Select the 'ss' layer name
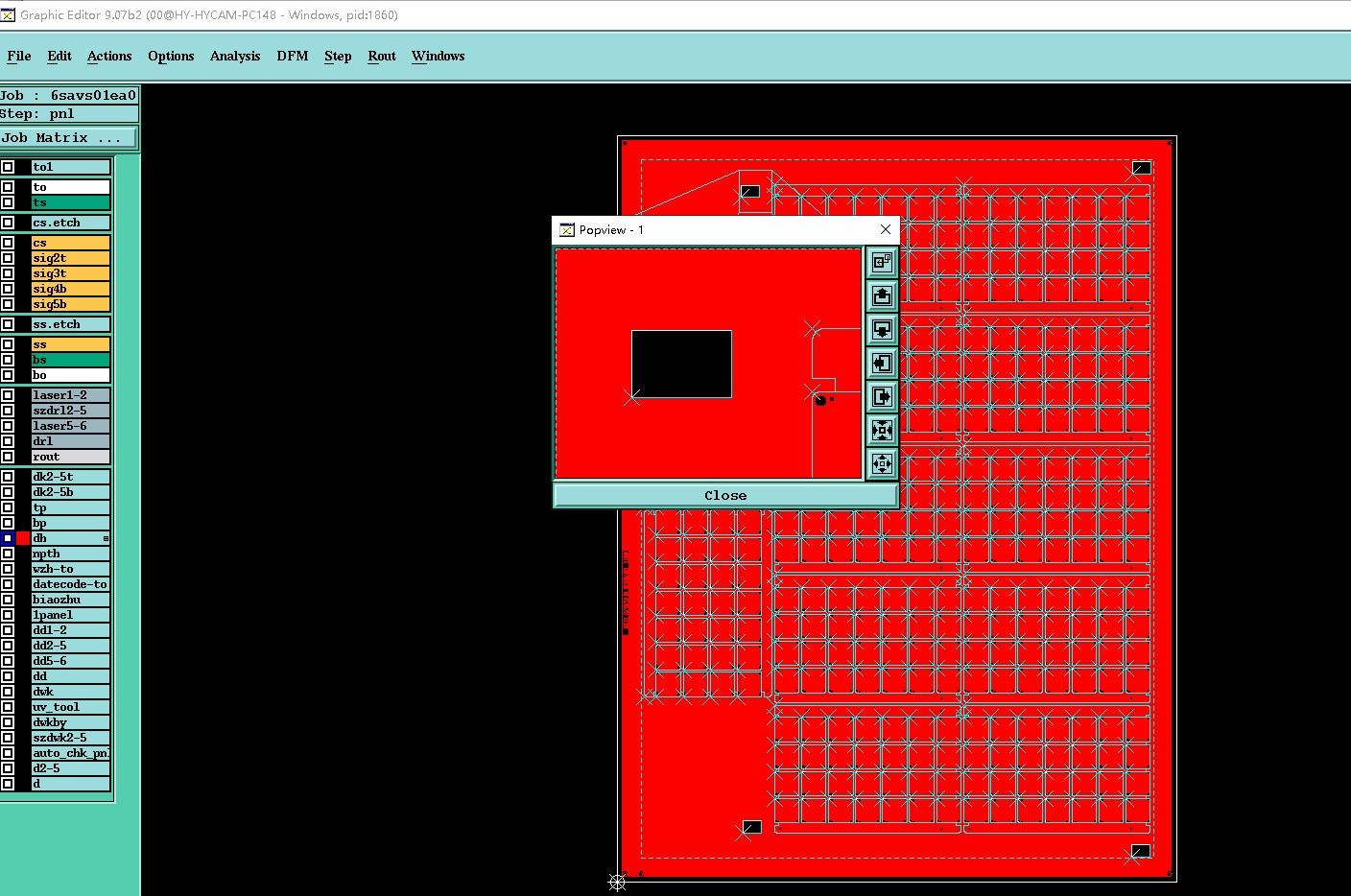 click(71, 344)
